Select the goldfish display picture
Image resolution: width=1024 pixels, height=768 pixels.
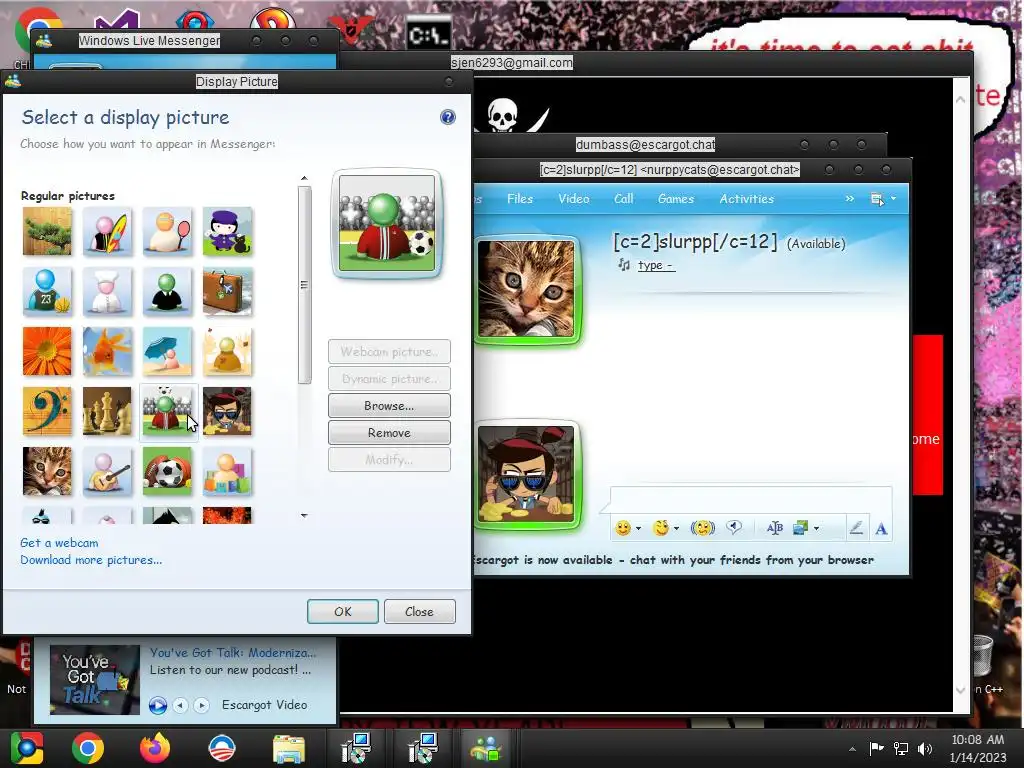(x=107, y=351)
